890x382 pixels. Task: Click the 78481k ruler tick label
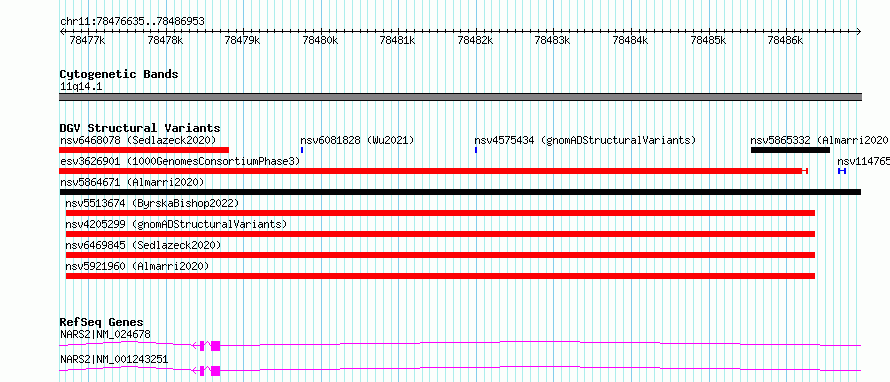coord(398,40)
